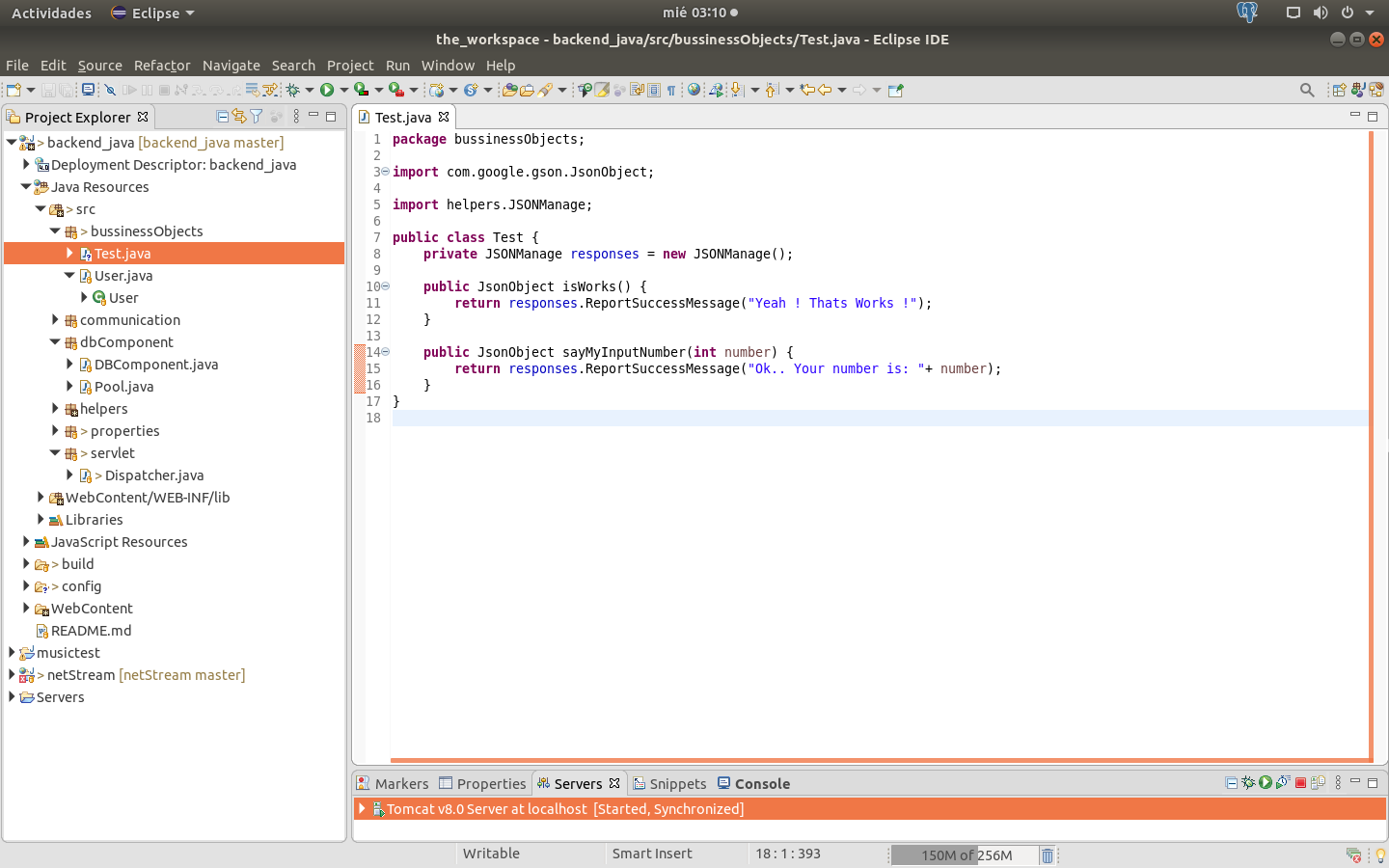This screenshot has width=1389, height=868.
Task: Open the Refactor menu
Action: coord(162,66)
